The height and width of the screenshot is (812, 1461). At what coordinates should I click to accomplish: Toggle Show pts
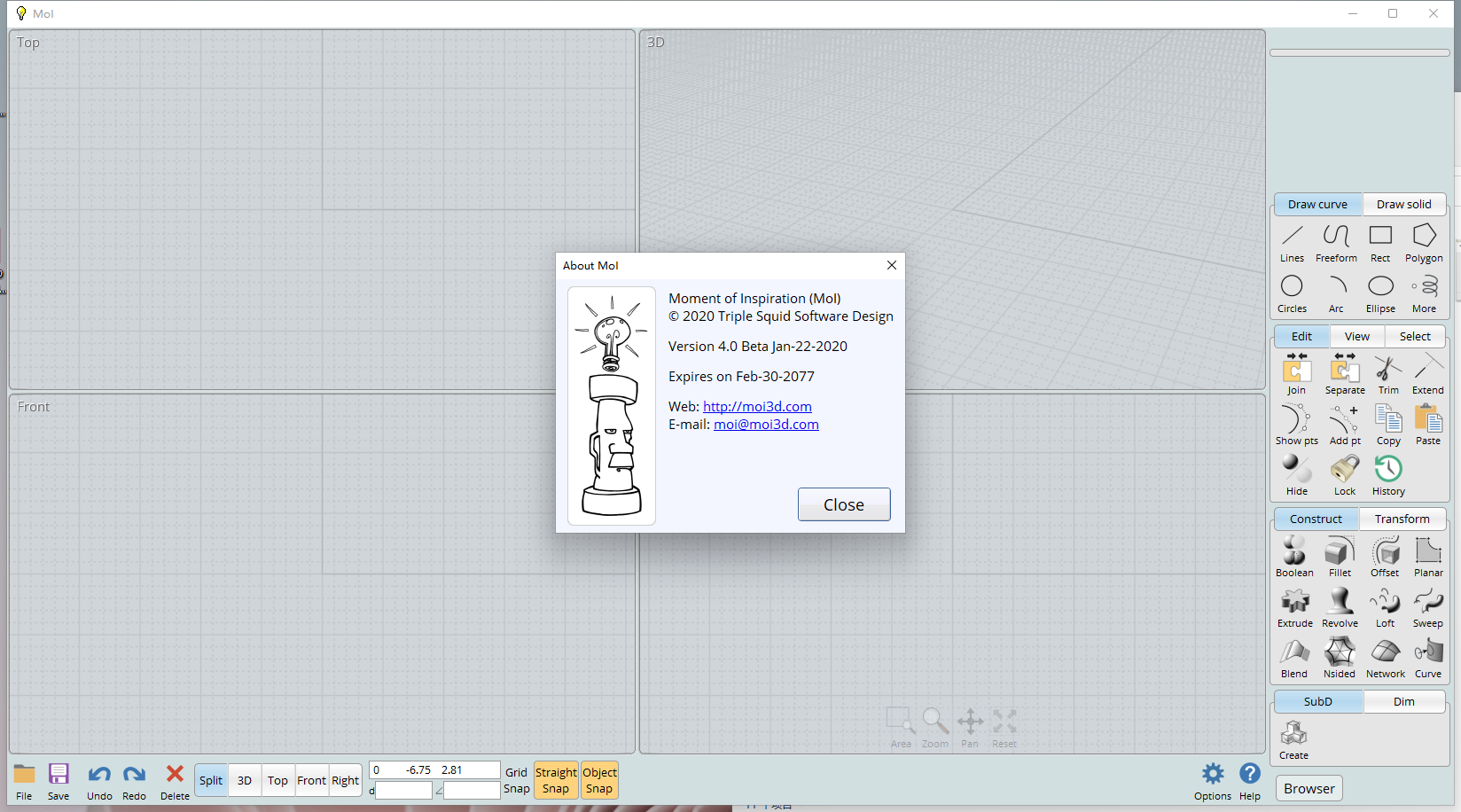click(x=1296, y=425)
